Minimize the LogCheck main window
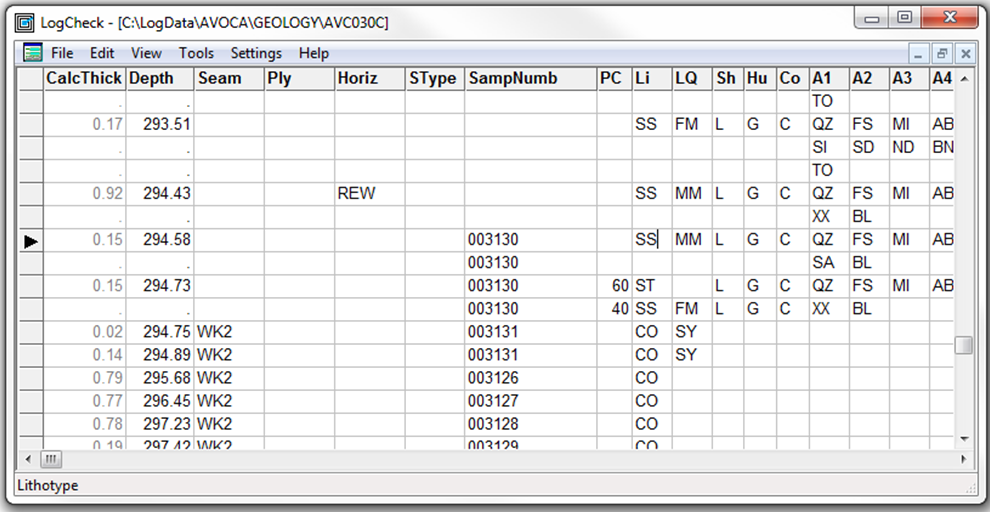 click(x=872, y=18)
